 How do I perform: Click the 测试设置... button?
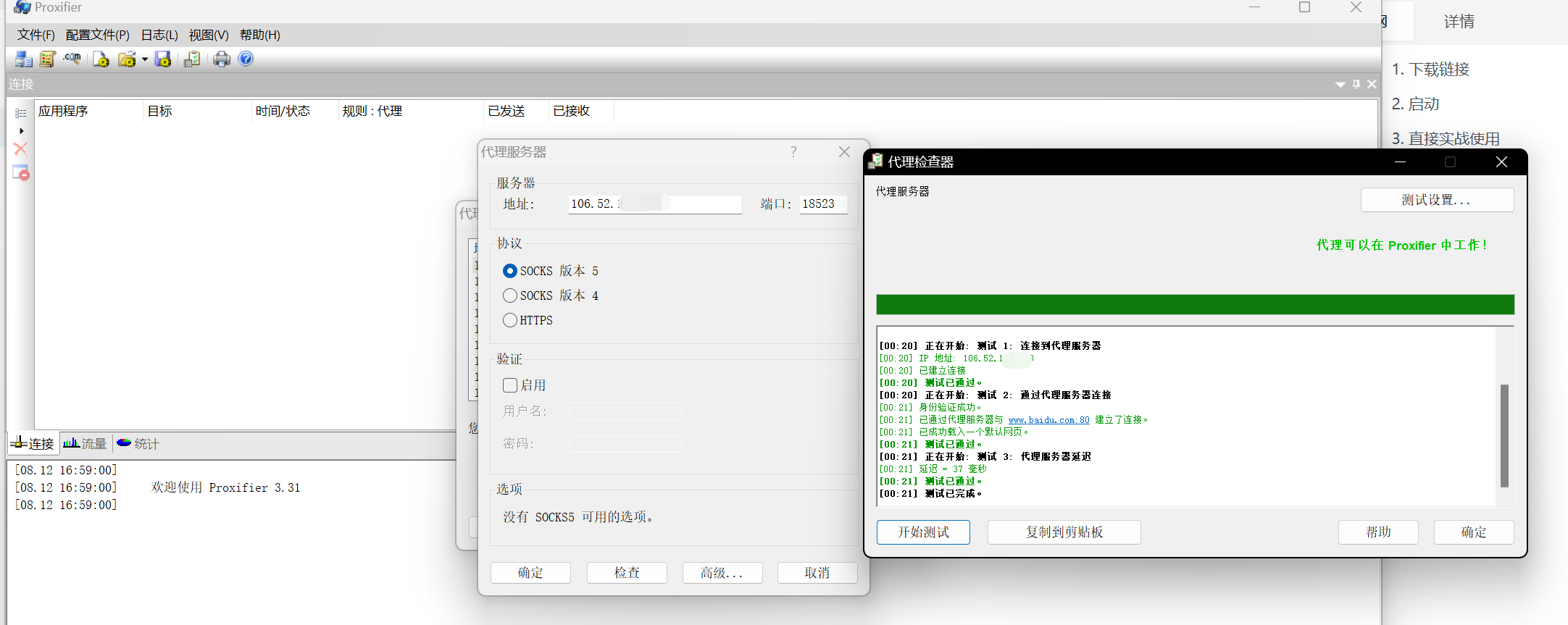point(1437,200)
